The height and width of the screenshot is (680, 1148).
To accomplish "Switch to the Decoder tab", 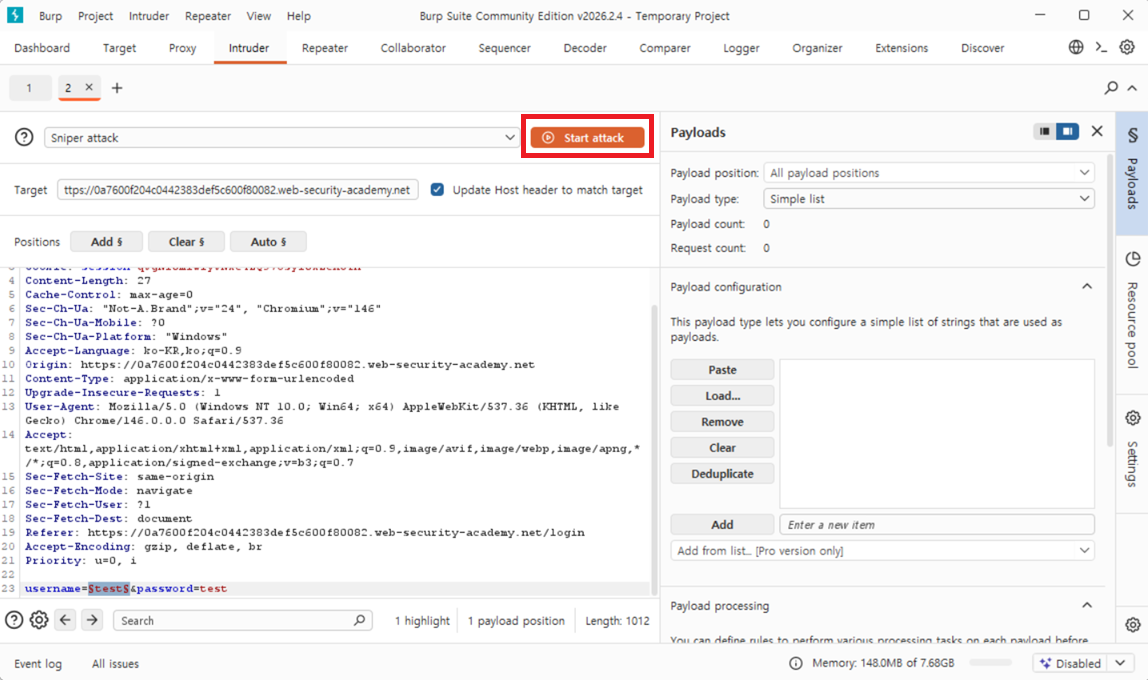I will tap(585, 48).
